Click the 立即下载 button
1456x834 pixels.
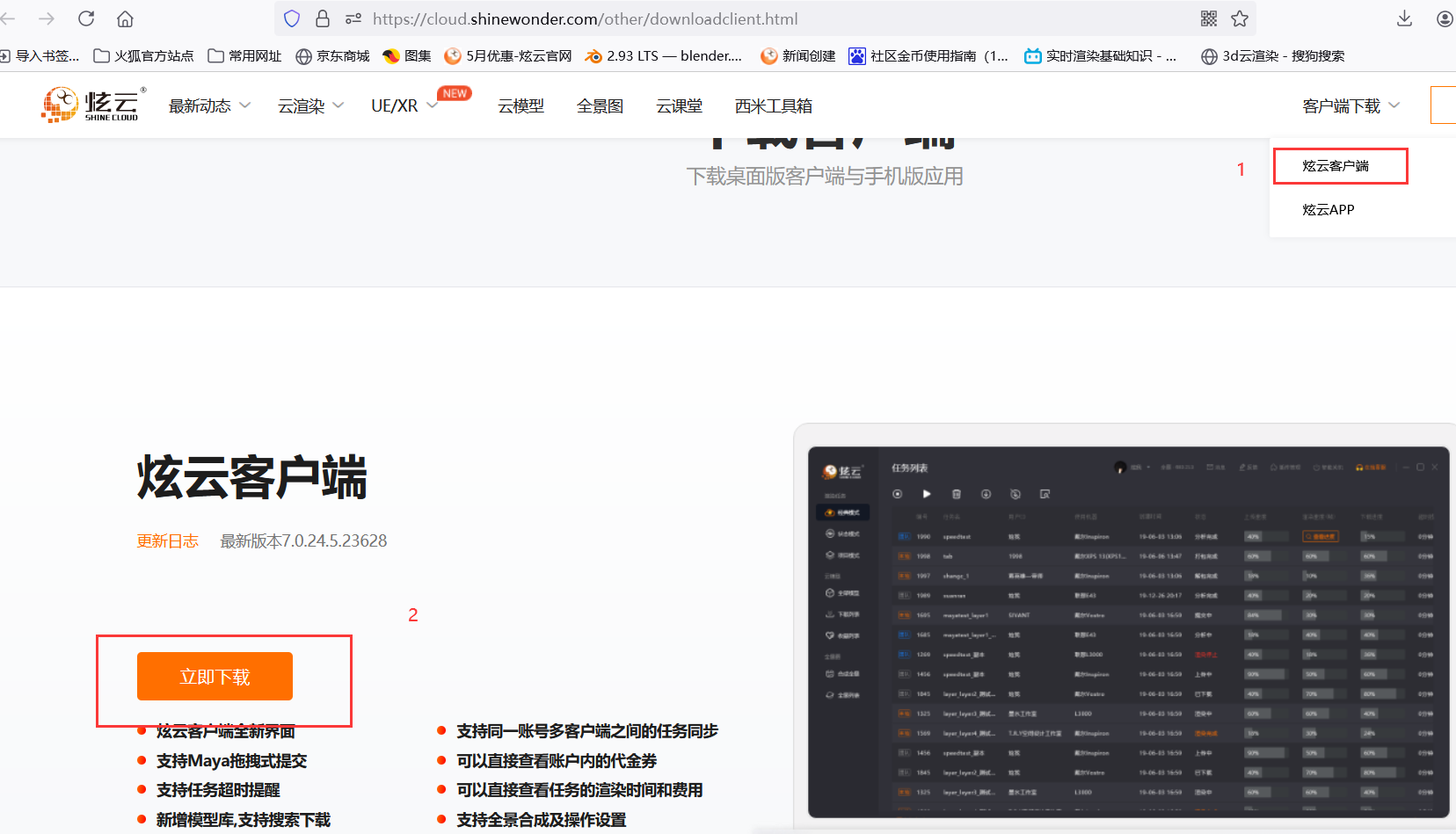pos(215,676)
